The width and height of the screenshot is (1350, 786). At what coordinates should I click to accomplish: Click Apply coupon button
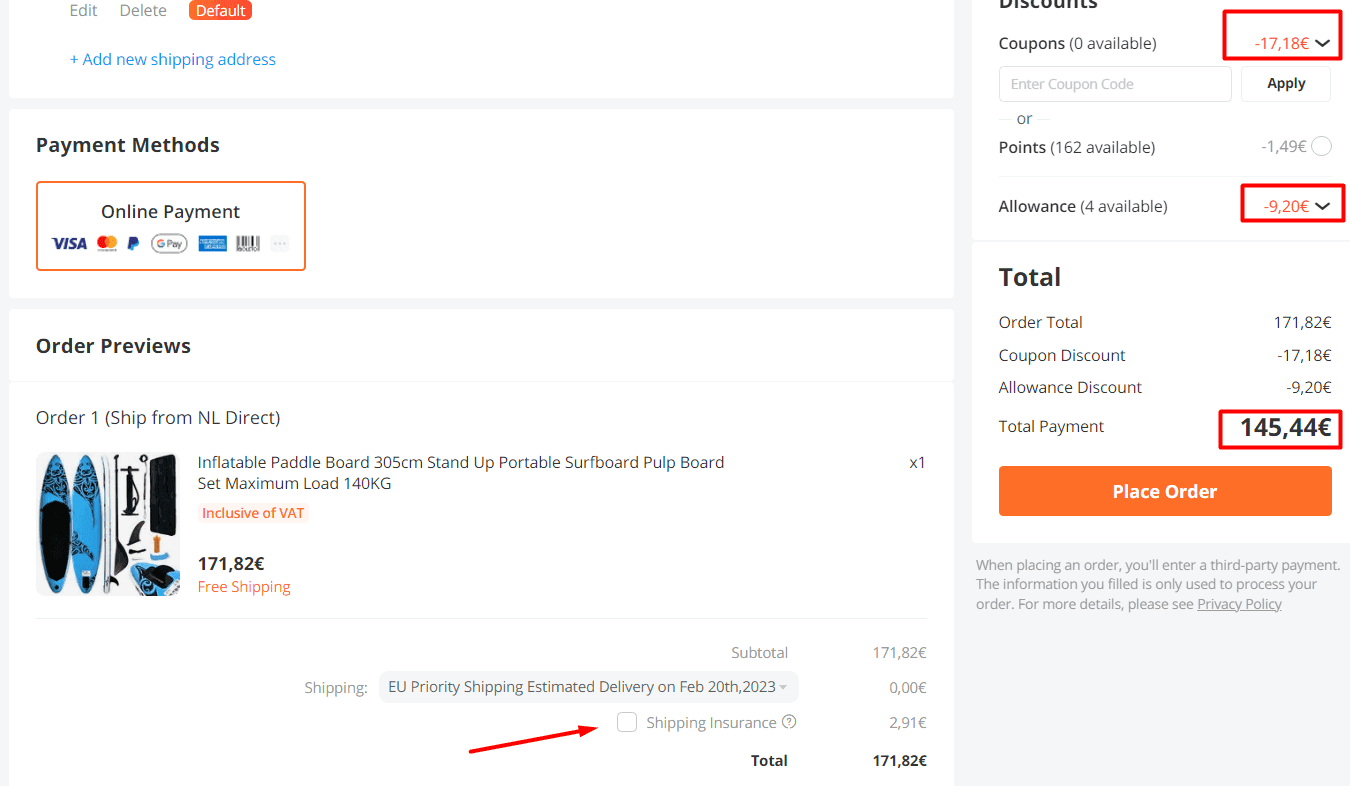click(x=1286, y=84)
